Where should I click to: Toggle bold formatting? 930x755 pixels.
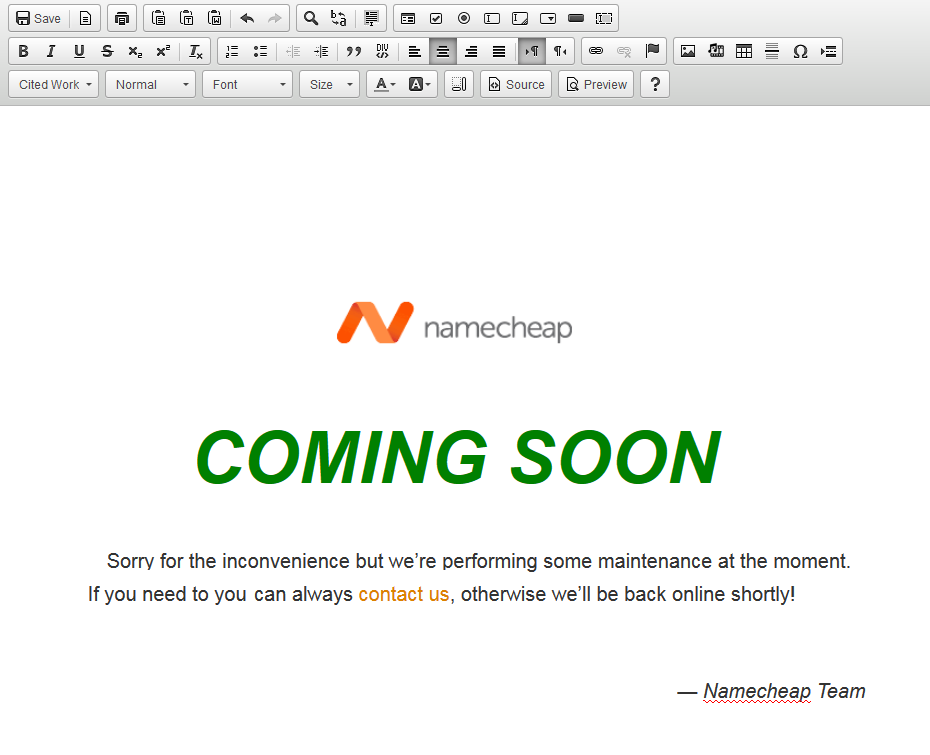pos(24,52)
